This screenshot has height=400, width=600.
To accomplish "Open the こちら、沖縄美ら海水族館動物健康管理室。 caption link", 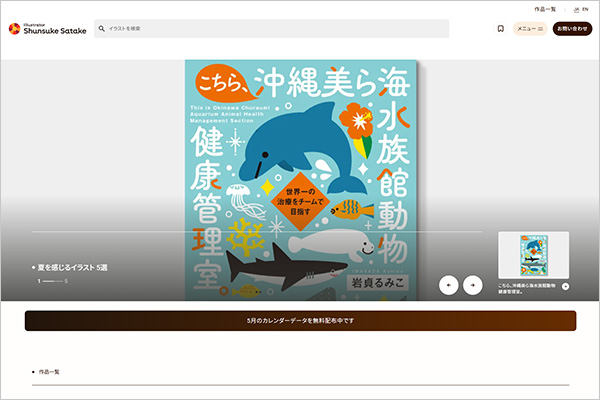I will (527, 289).
